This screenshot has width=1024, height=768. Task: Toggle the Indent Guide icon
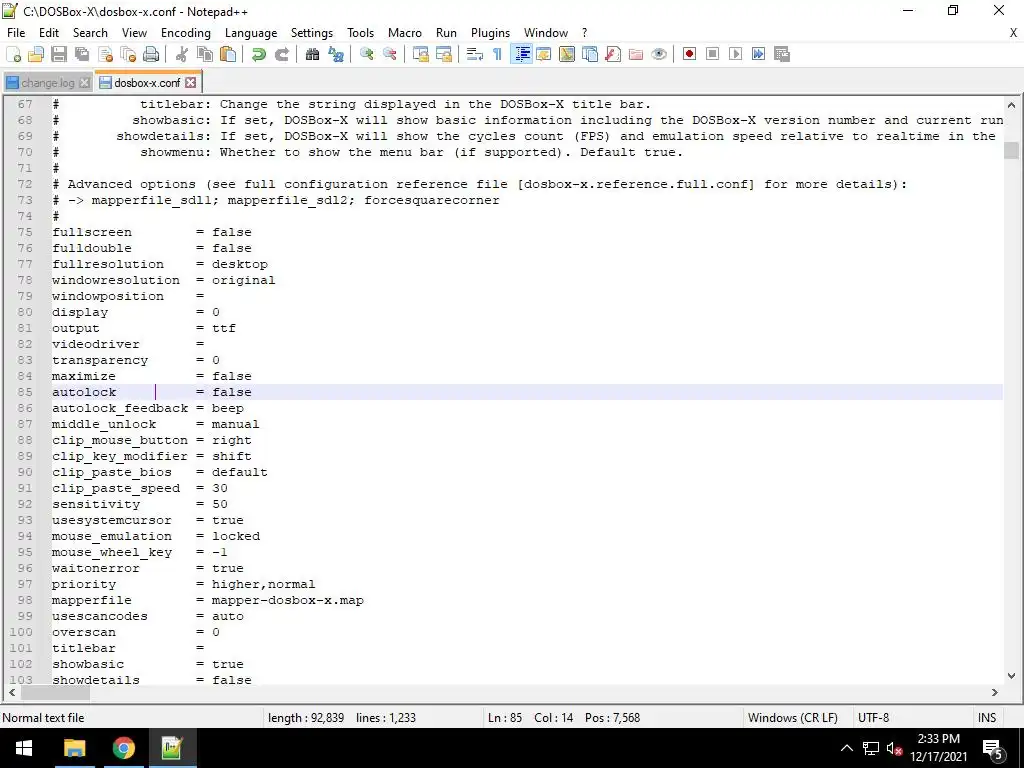[522, 54]
